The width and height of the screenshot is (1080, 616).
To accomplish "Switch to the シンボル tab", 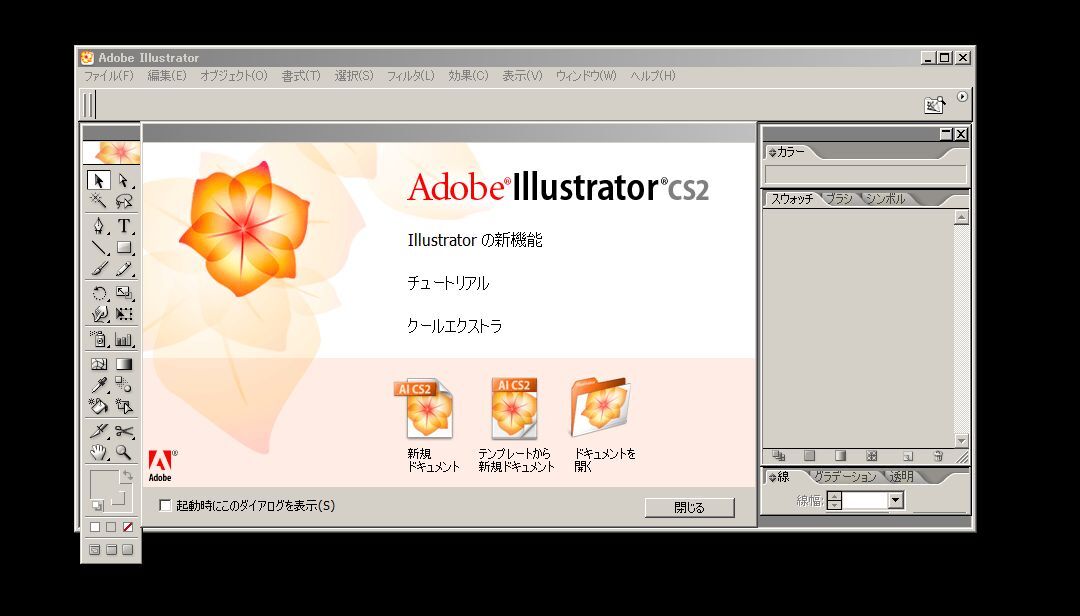I will (886, 198).
